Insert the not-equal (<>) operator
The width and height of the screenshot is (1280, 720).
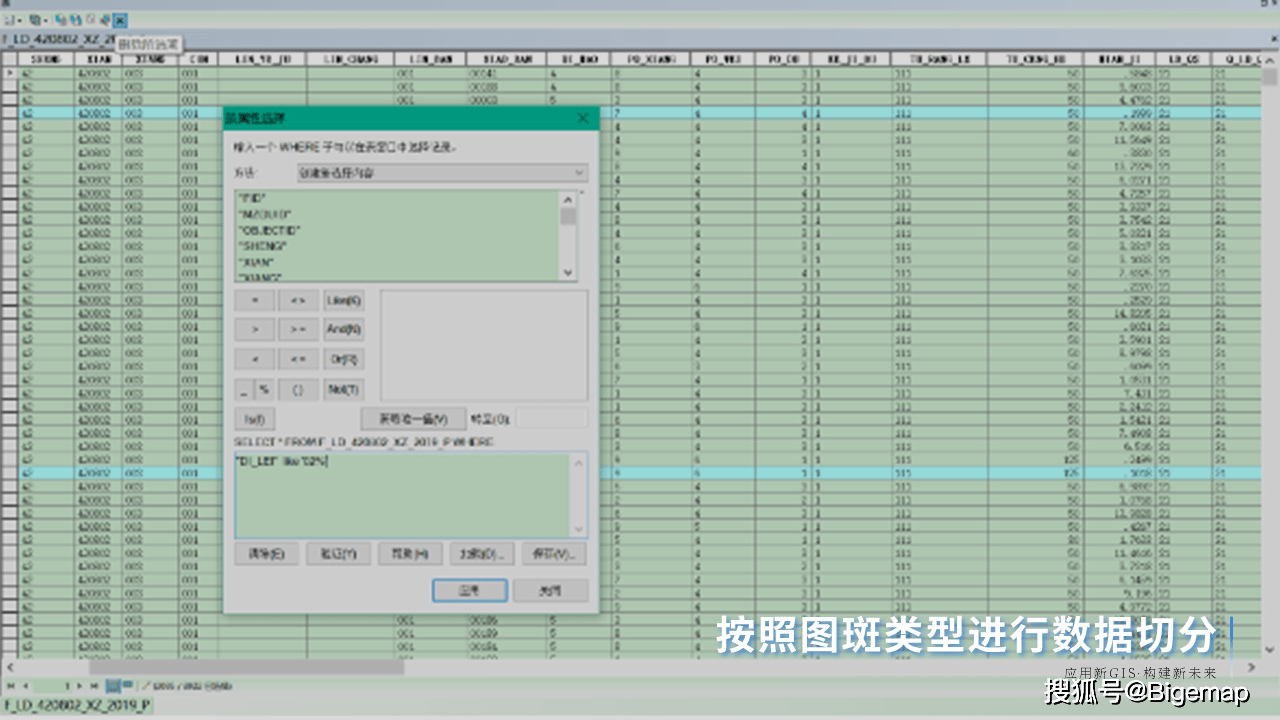299,300
